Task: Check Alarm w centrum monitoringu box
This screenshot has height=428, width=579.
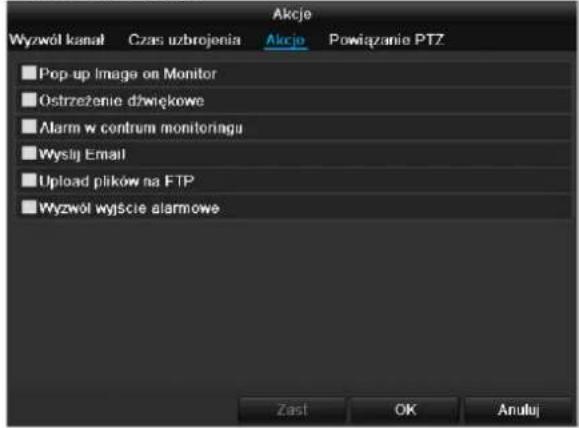Action: point(29,127)
